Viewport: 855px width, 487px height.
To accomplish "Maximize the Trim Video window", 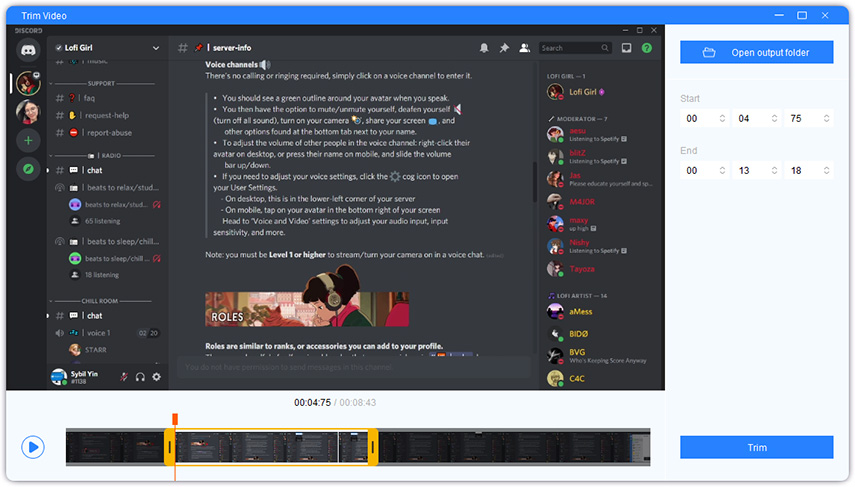I will (802, 15).
